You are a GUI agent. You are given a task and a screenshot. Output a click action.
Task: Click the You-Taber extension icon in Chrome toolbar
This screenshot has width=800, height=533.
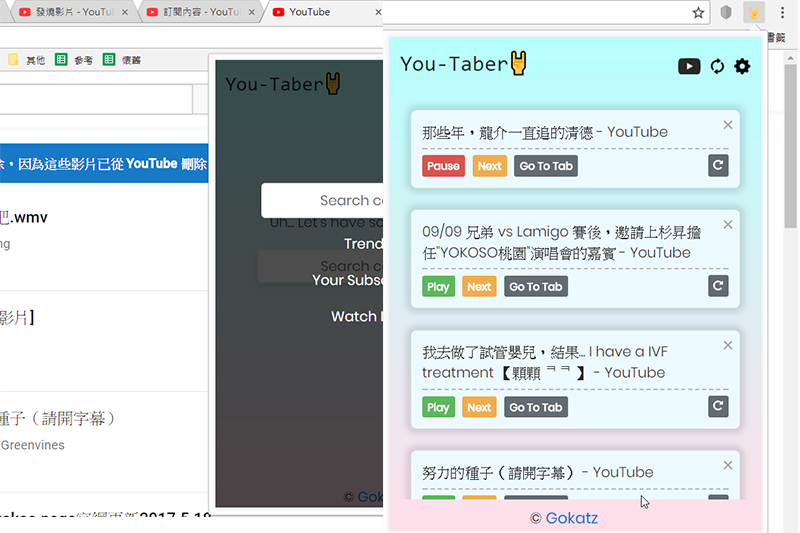pyautogui.click(x=754, y=12)
